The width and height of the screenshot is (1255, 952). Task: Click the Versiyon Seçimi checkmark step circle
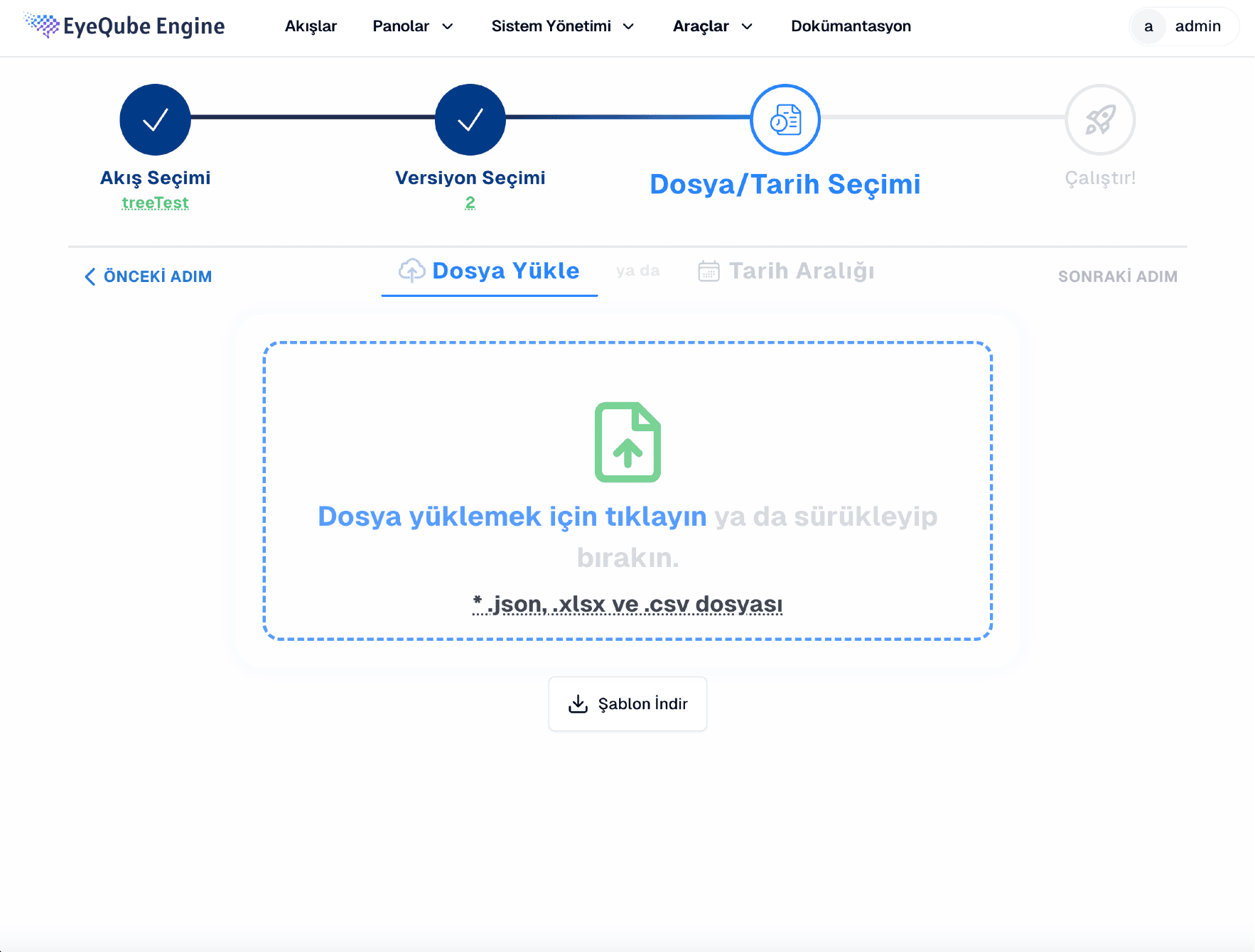point(470,119)
